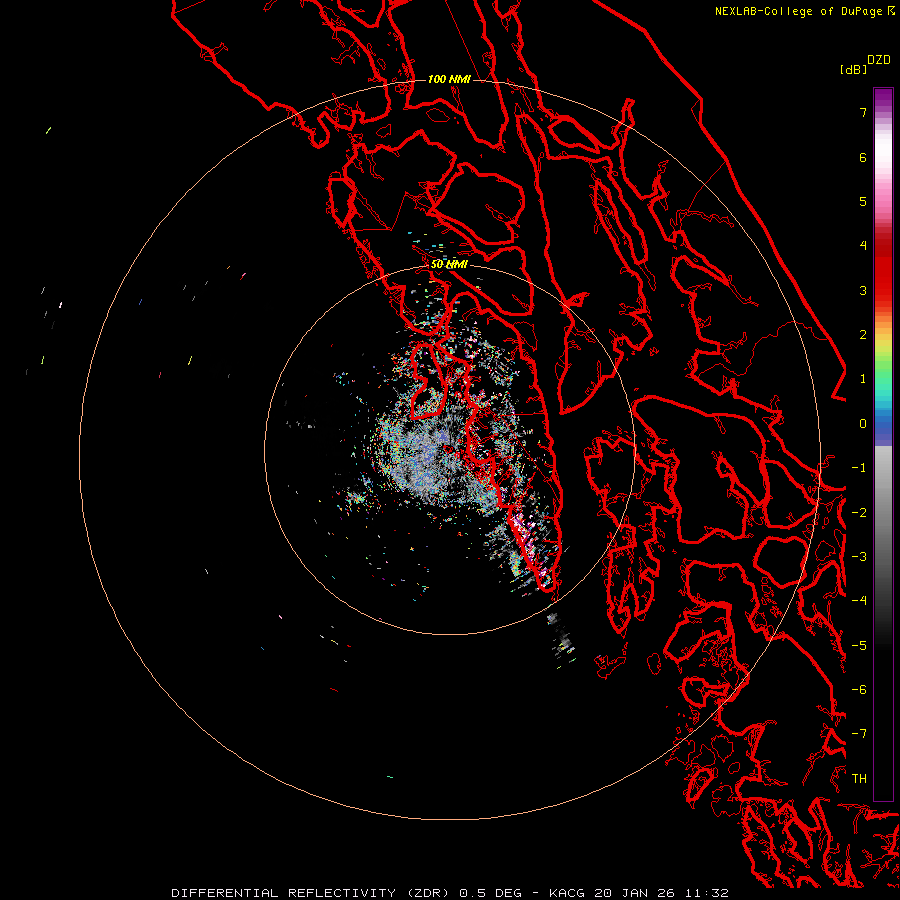Click the 4 value on color scale
Viewport: 900px width, 900px height.
click(863, 246)
